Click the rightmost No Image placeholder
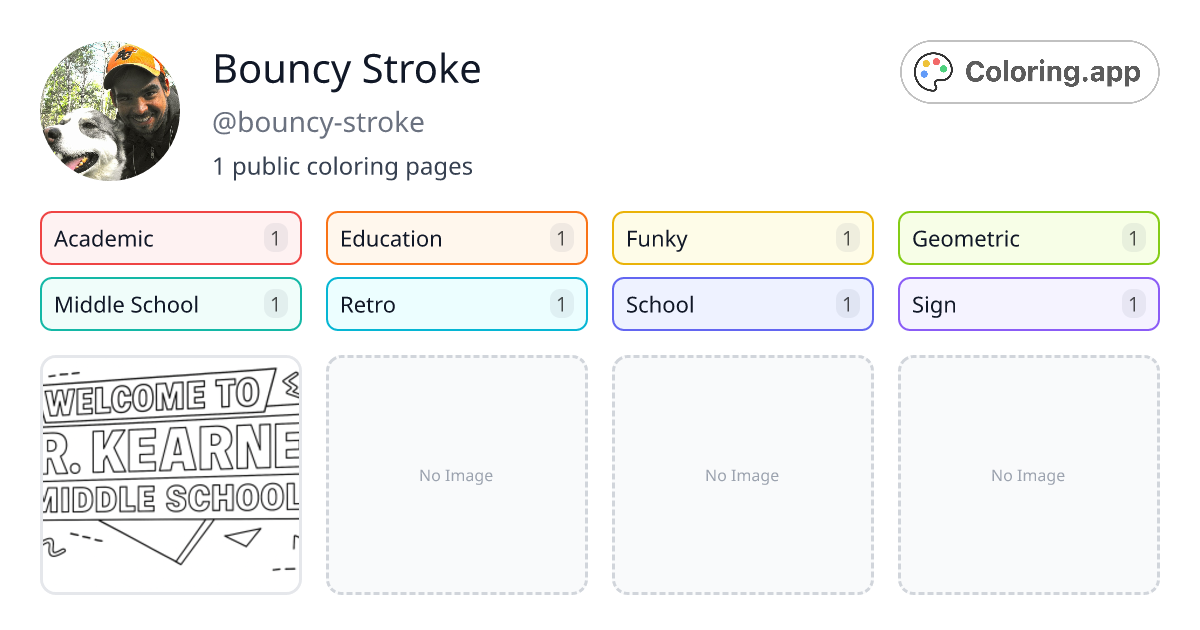This screenshot has width=1200, height=630. [x=1028, y=474]
